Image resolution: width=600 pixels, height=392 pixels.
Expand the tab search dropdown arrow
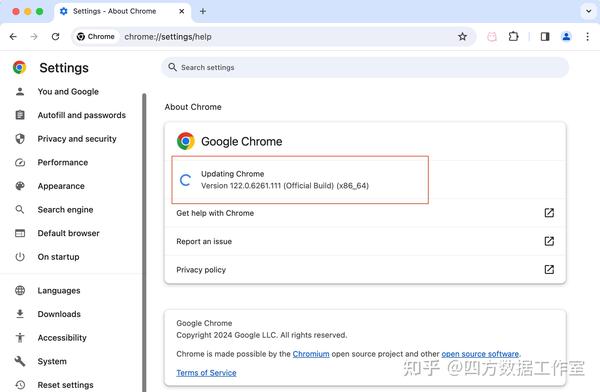(589, 11)
